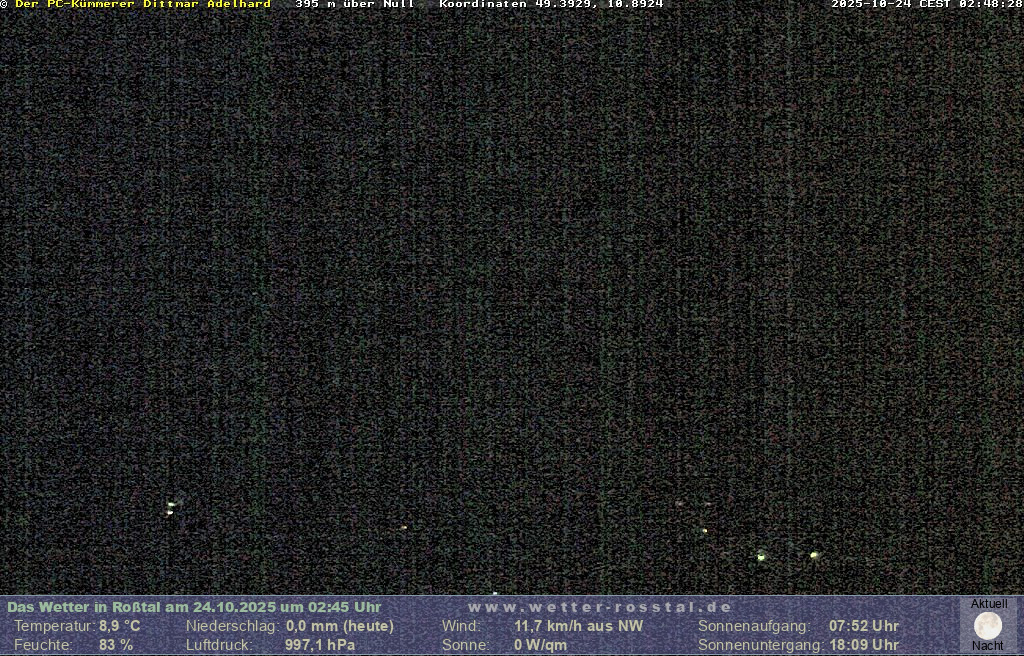Image resolution: width=1024 pixels, height=656 pixels.
Task: Click the Sonnenuntergang time 18:09 Uhr
Action: (863, 645)
